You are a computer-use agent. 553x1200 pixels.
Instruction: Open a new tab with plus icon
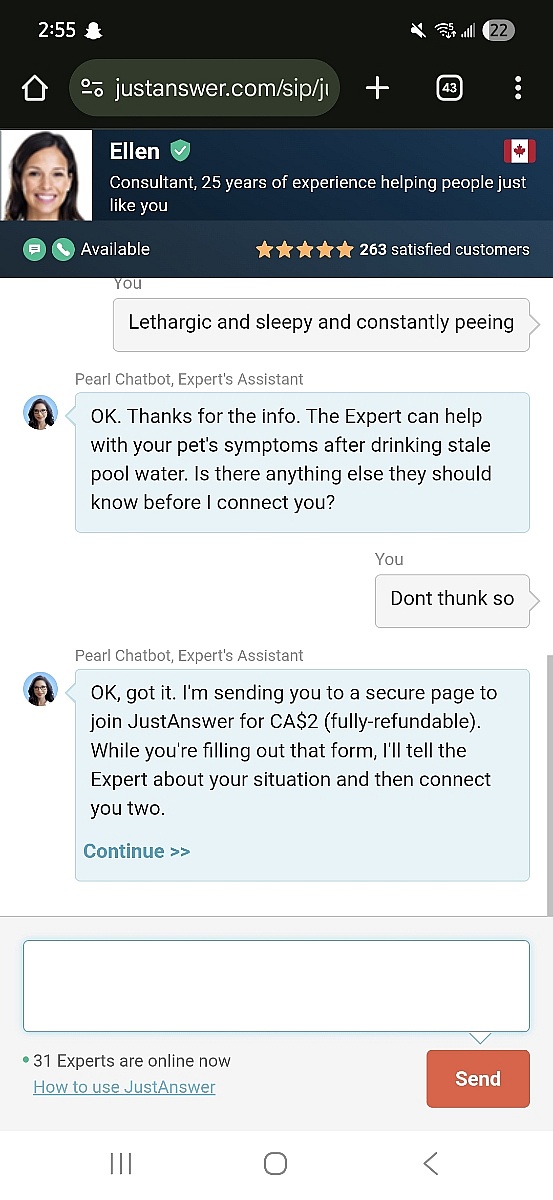coord(377,89)
